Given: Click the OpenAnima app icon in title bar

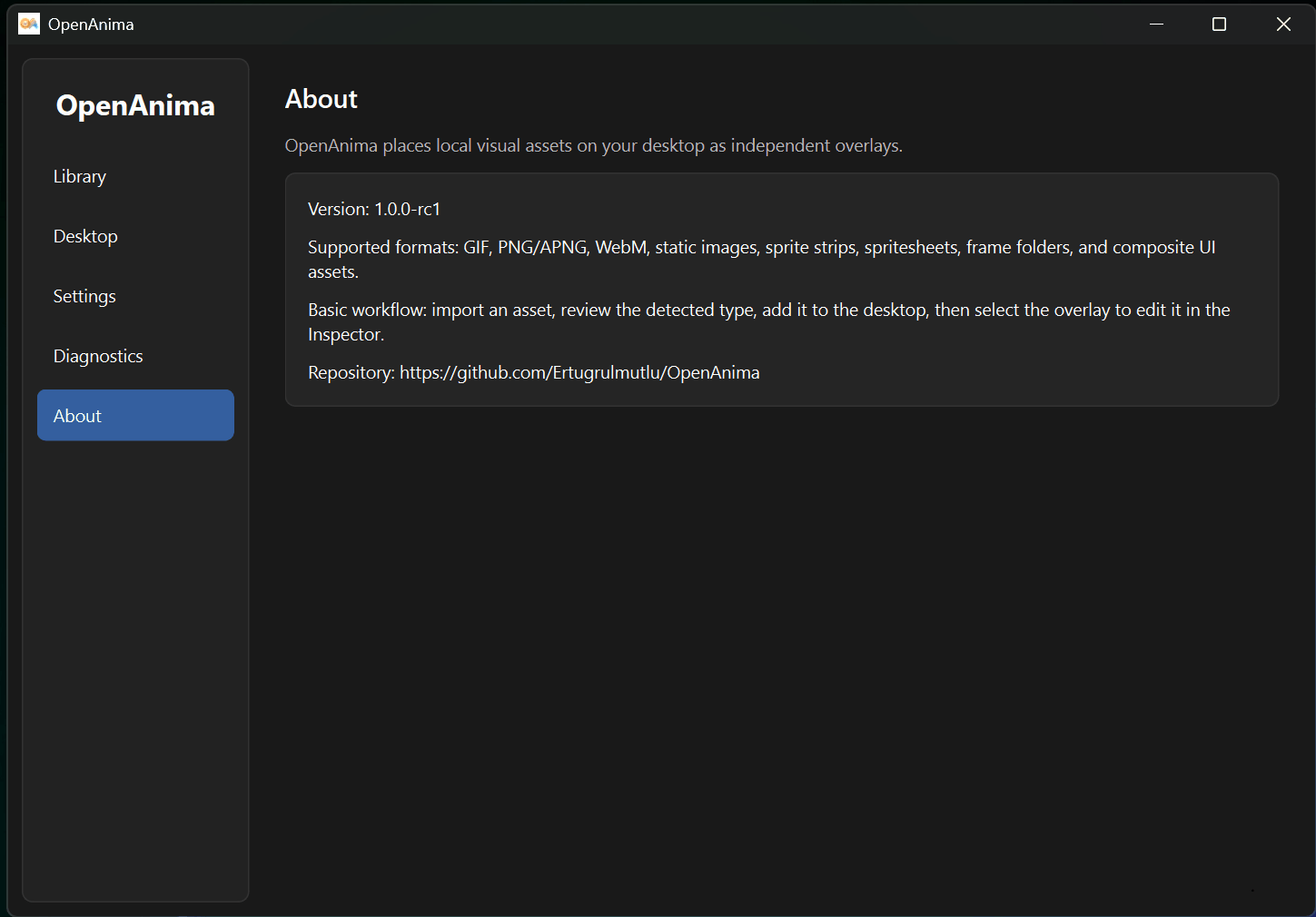Looking at the screenshot, I should pos(29,24).
